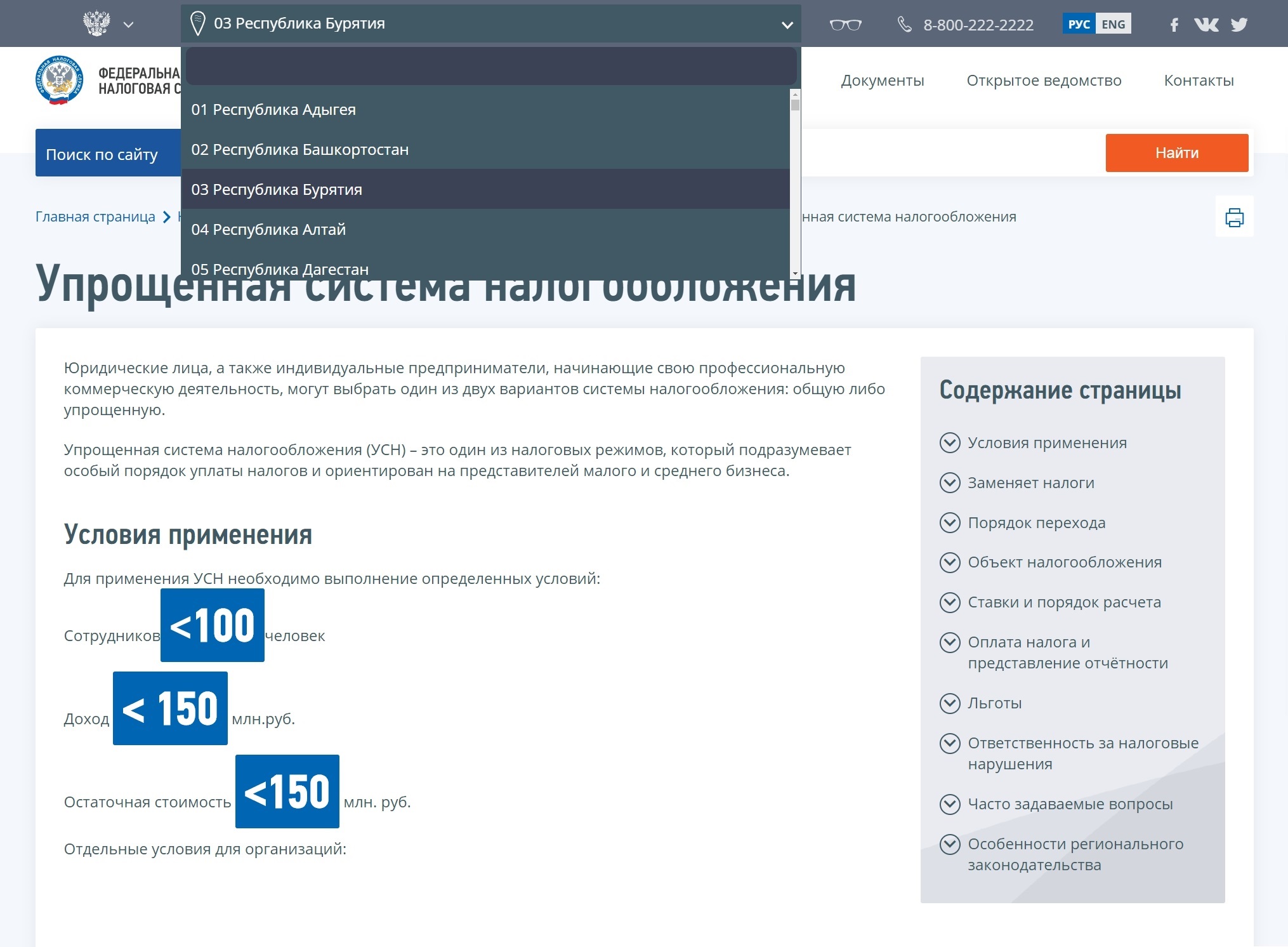Select 05 Республика Дагестан
Viewport: 1288px width, 947px height.
coord(485,264)
